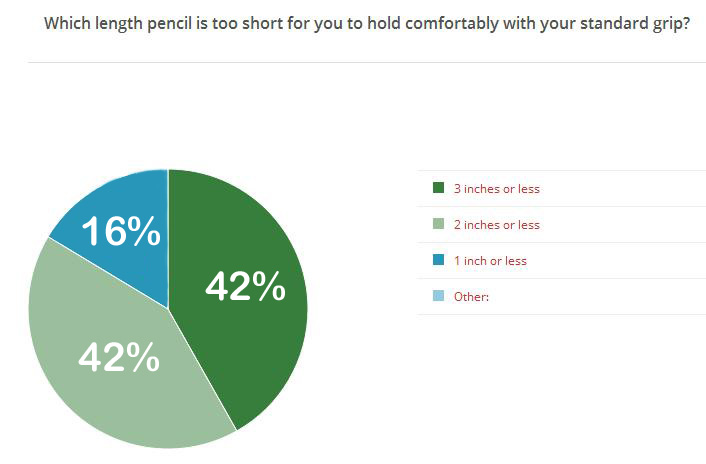
Task: Click the 42% label on light green slice
Action: coord(119,357)
